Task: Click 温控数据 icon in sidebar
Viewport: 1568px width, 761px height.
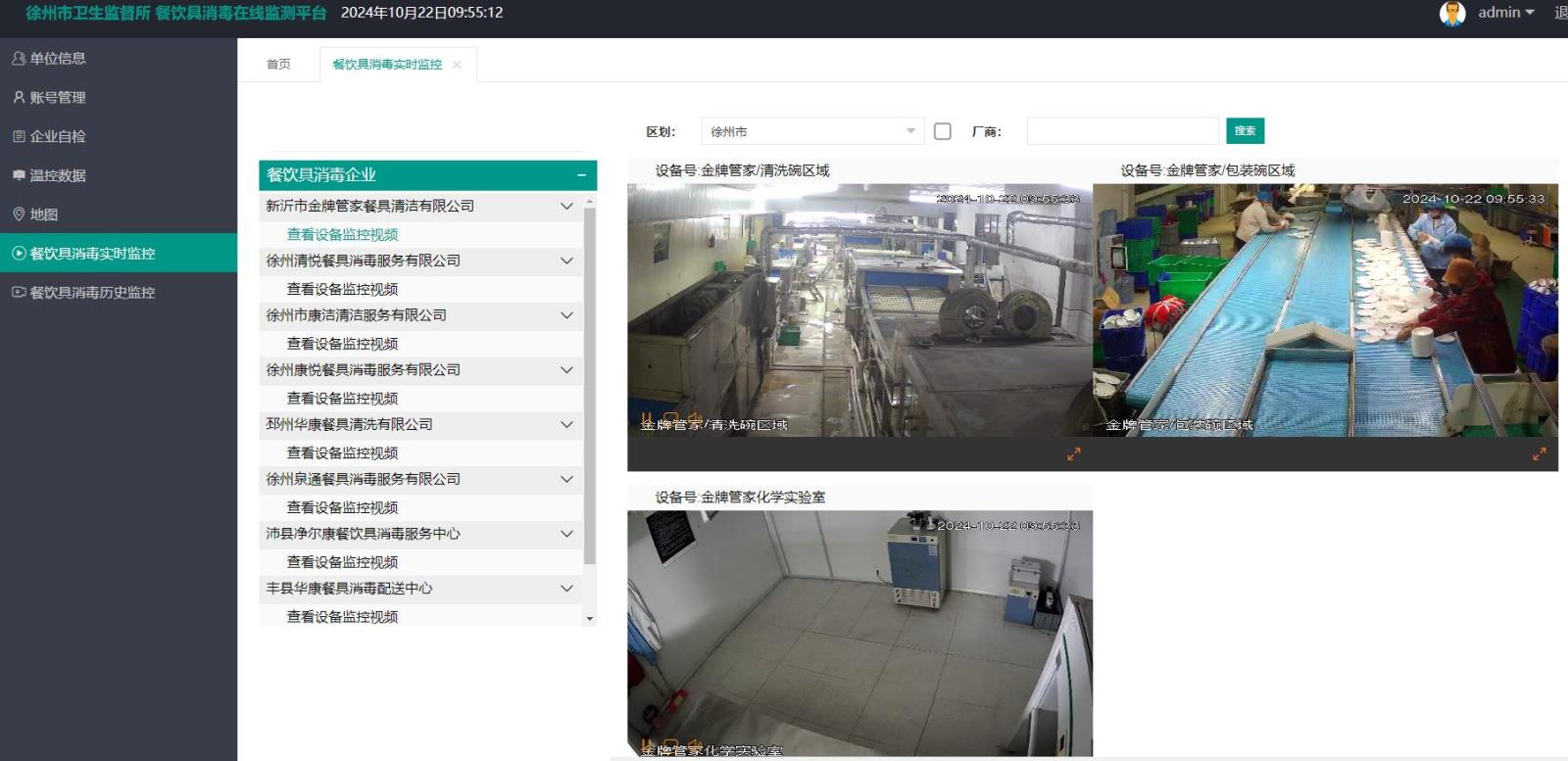Action: (19, 175)
